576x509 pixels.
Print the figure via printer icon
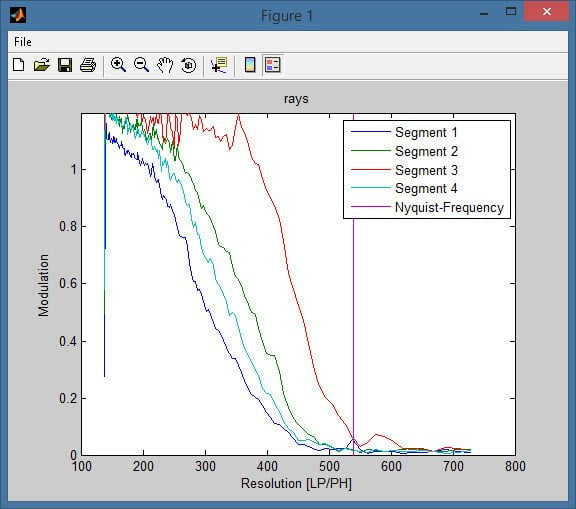pyautogui.click(x=88, y=65)
